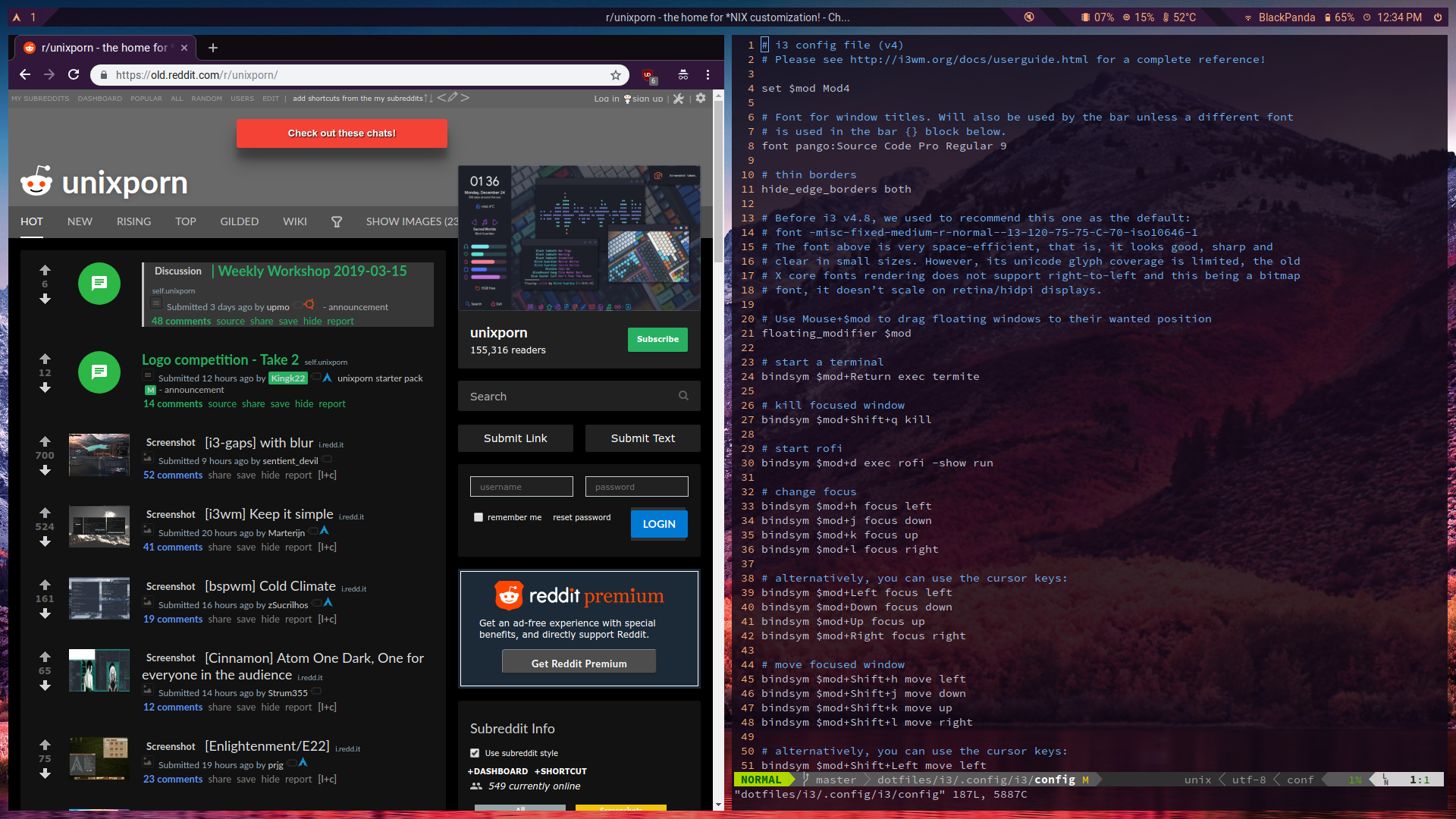
Task: Click the search magnifier icon in sidebar
Action: [x=683, y=396]
